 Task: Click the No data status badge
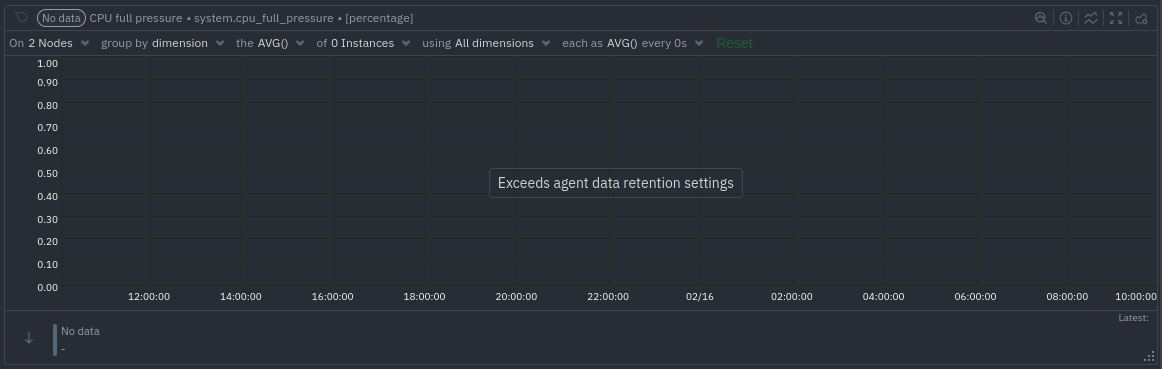tap(62, 18)
